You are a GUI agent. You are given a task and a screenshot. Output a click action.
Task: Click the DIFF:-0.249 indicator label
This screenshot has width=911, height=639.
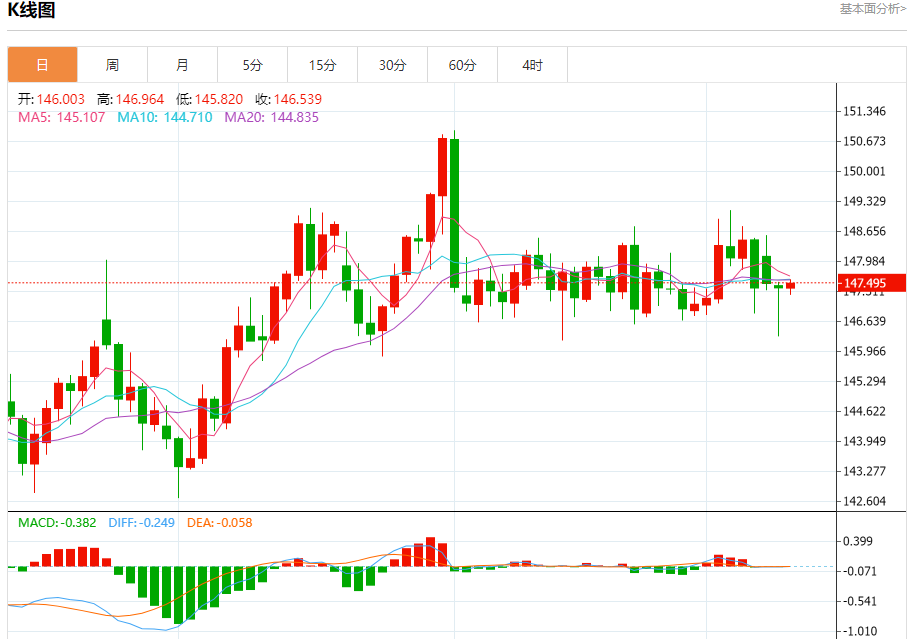(x=141, y=523)
